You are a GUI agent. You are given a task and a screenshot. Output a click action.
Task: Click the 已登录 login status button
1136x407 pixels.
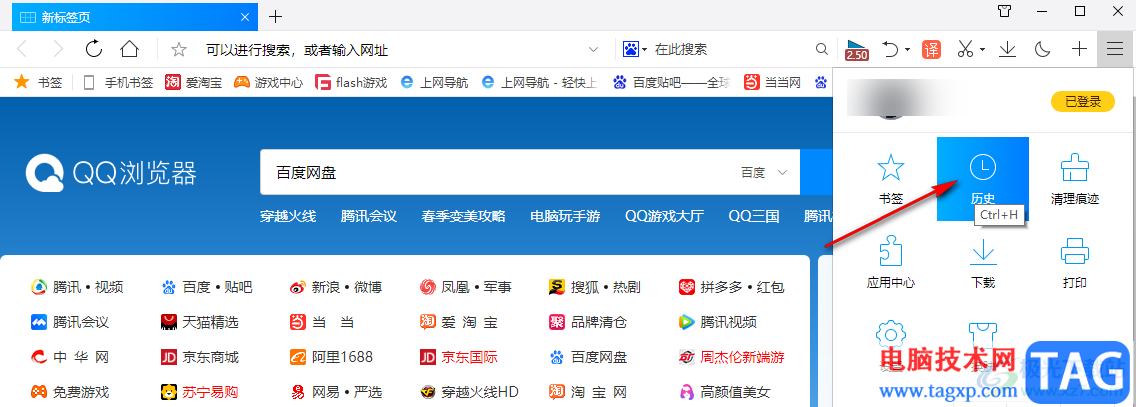tap(1082, 102)
